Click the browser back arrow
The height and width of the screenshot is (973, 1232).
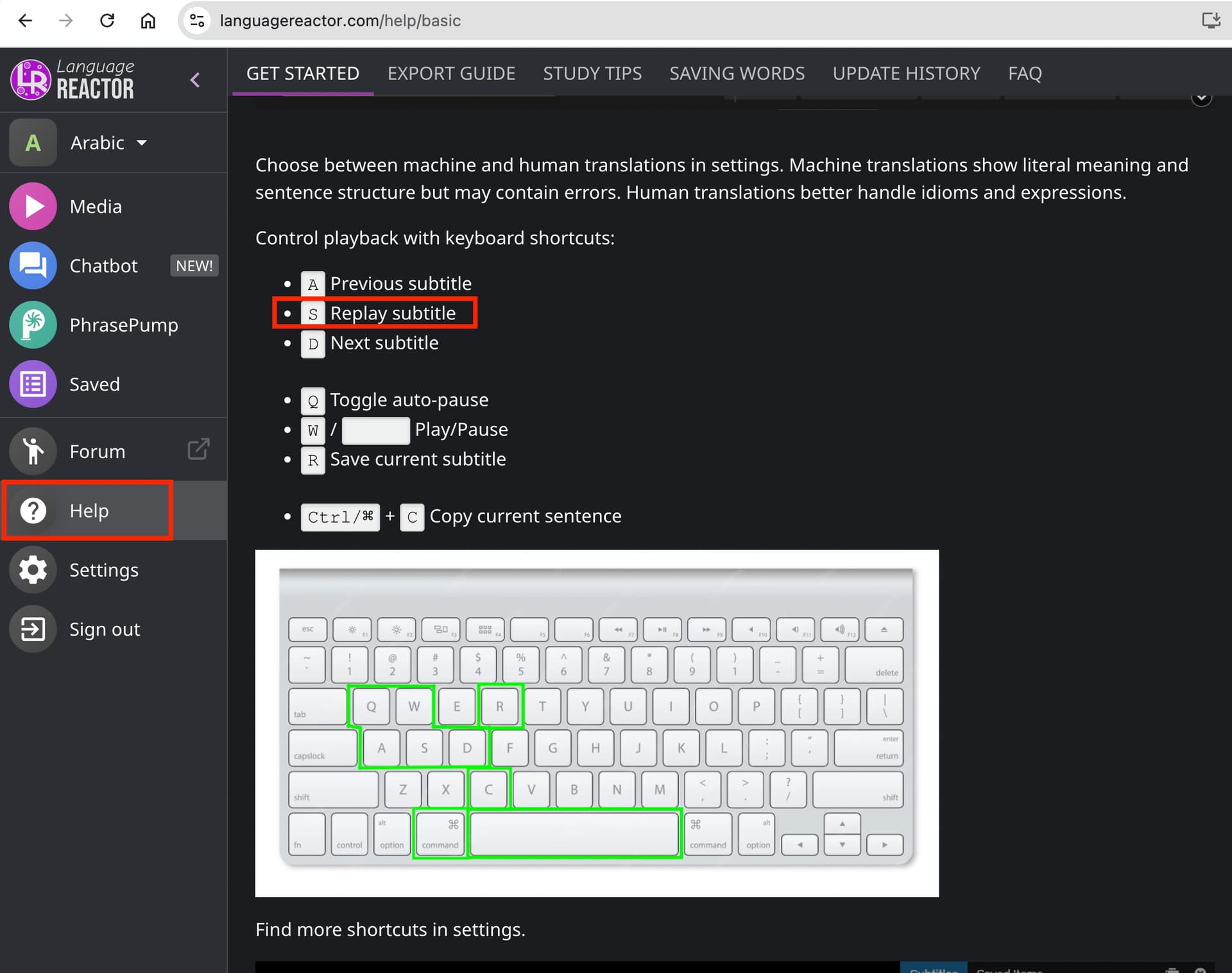(x=25, y=21)
